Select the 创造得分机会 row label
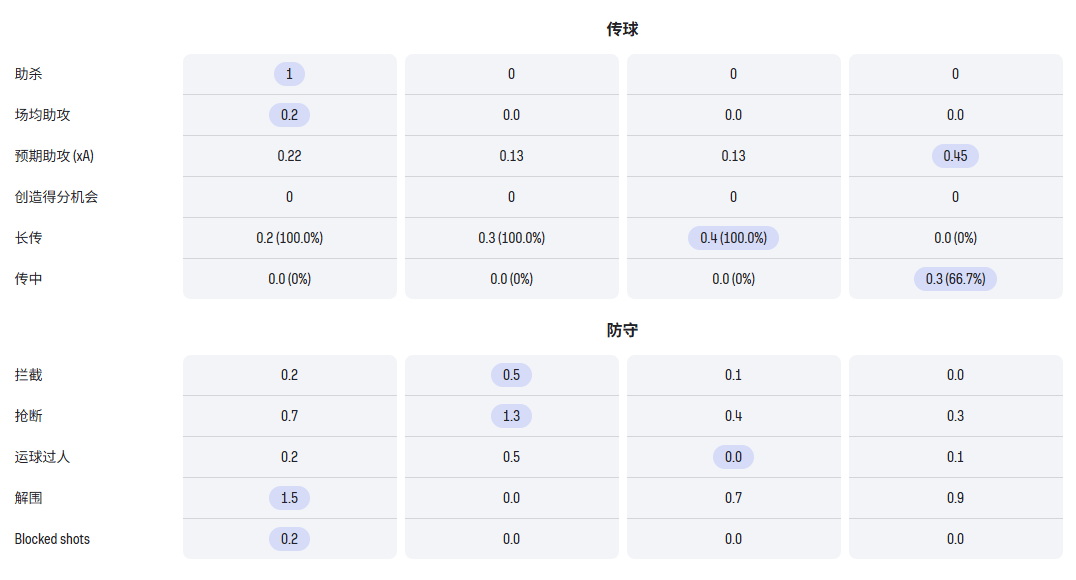This screenshot has height=580, width=1076. (x=56, y=197)
